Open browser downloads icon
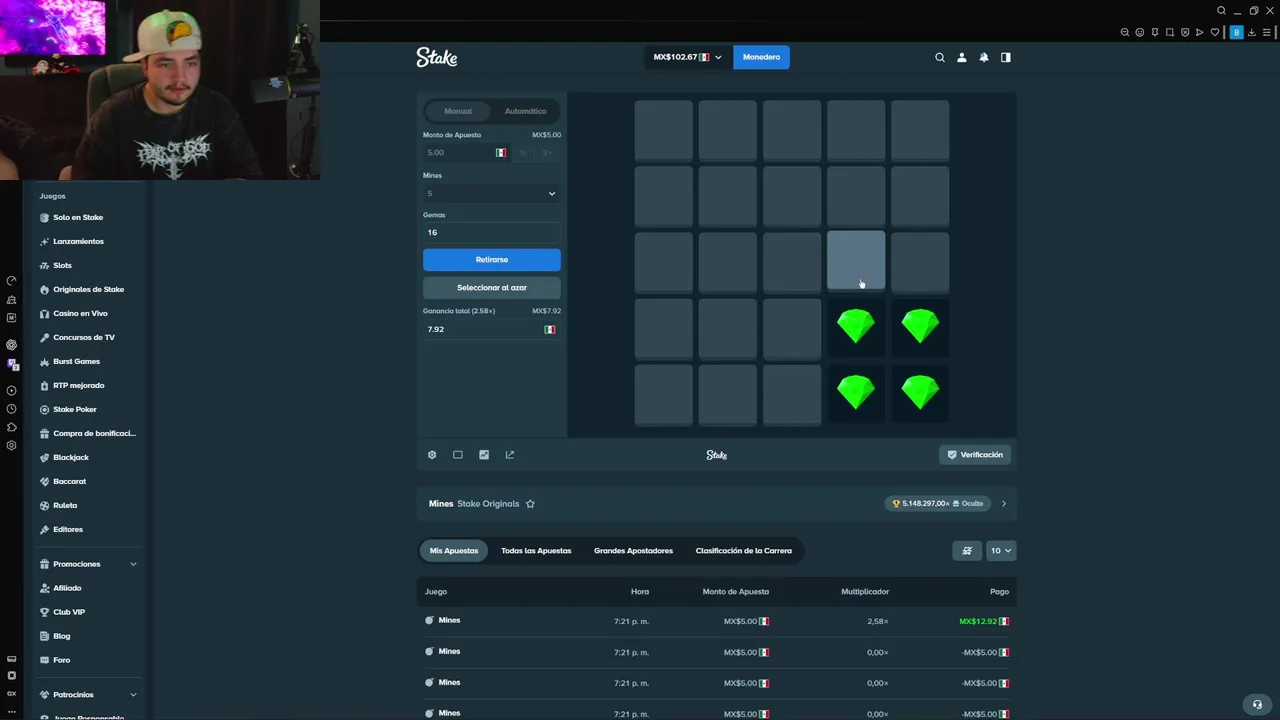The image size is (1280, 720). [1252, 32]
